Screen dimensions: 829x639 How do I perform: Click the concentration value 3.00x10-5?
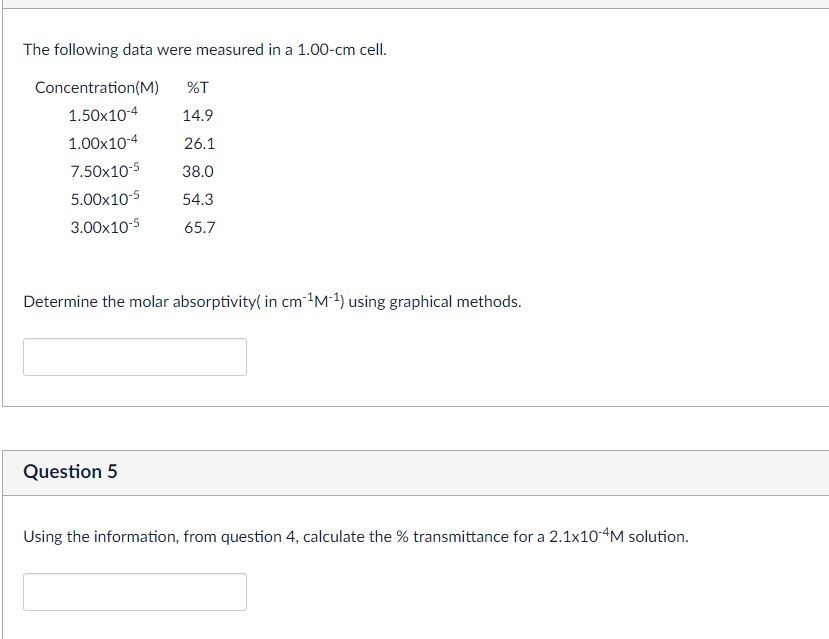(103, 226)
